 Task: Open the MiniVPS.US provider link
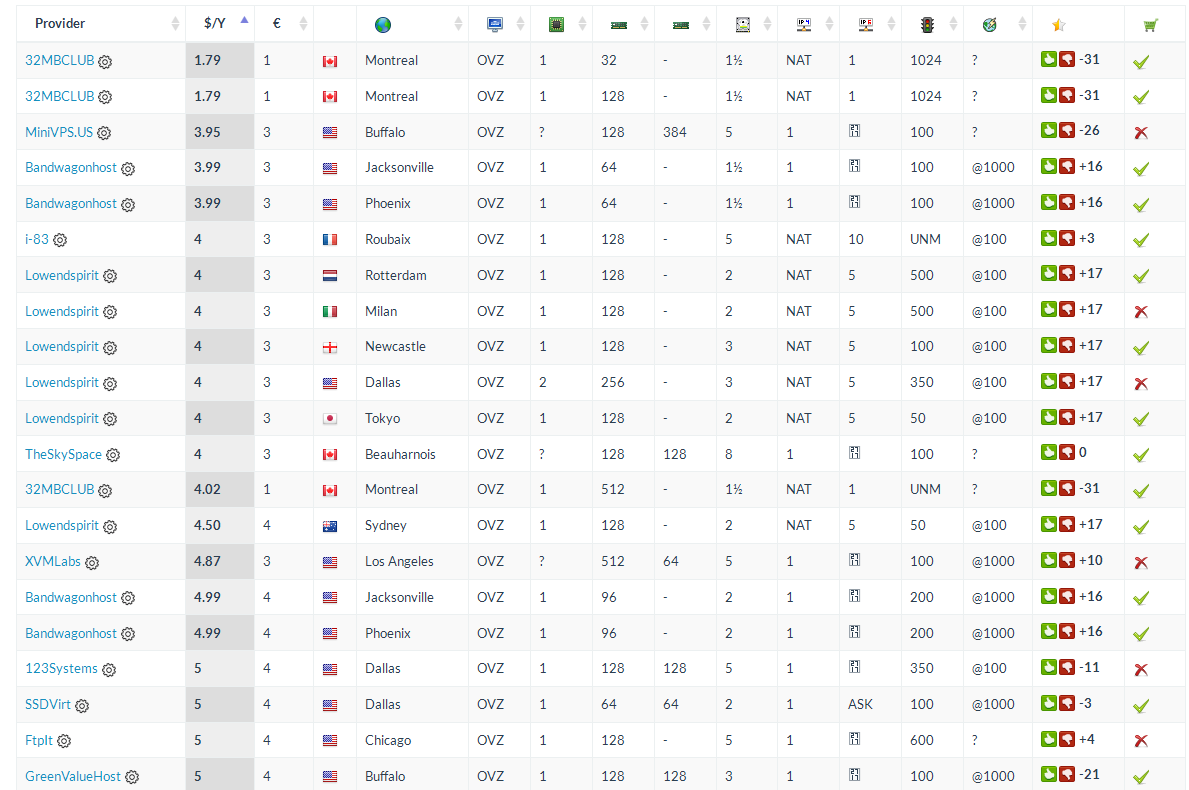58,132
